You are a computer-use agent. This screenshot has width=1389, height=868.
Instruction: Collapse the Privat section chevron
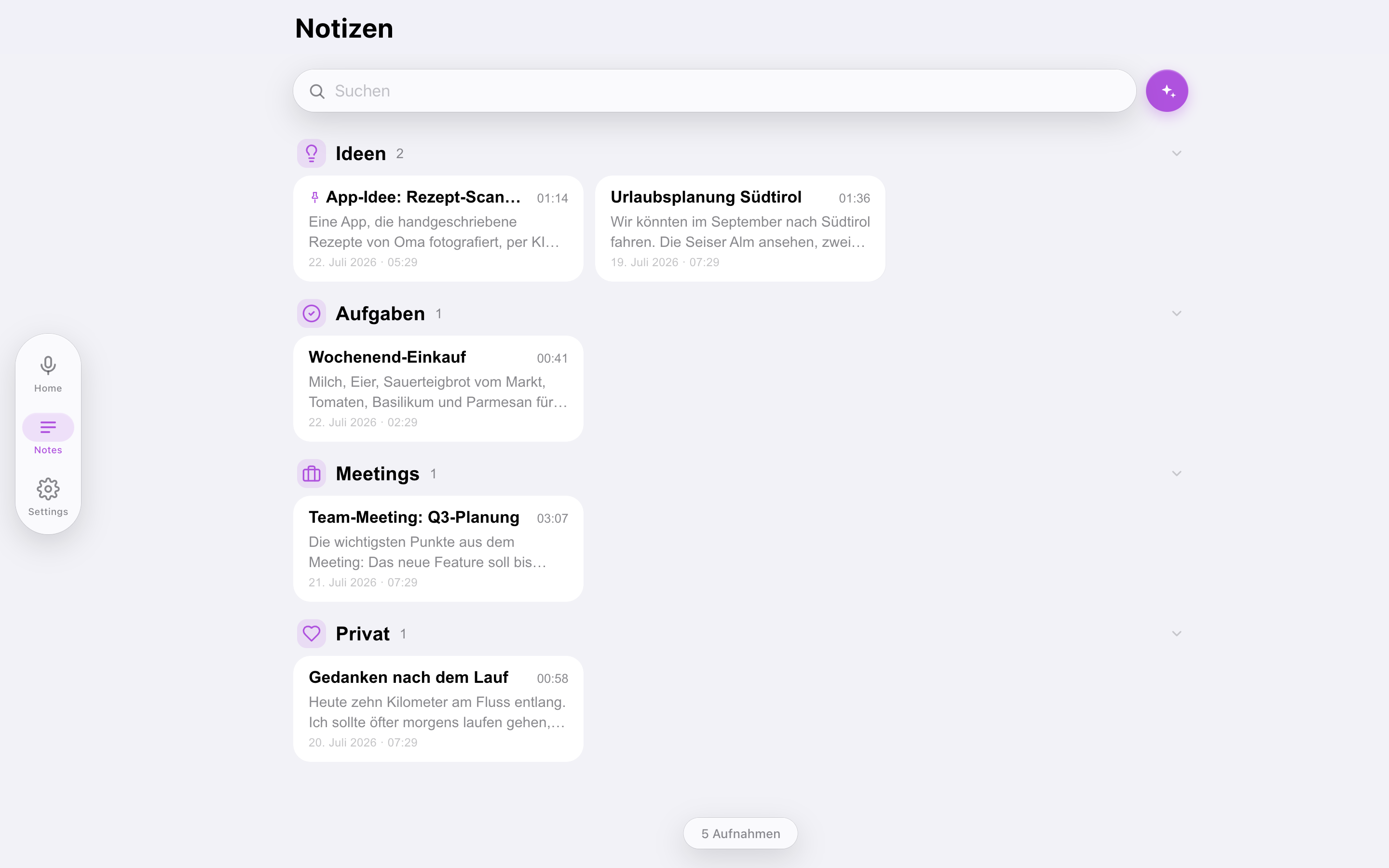tap(1177, 634)
